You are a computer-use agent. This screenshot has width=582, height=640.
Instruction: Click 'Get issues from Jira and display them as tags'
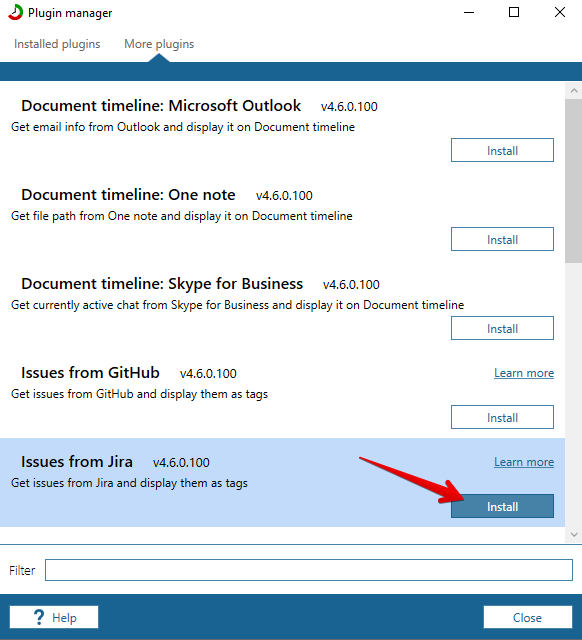point(129,483)
